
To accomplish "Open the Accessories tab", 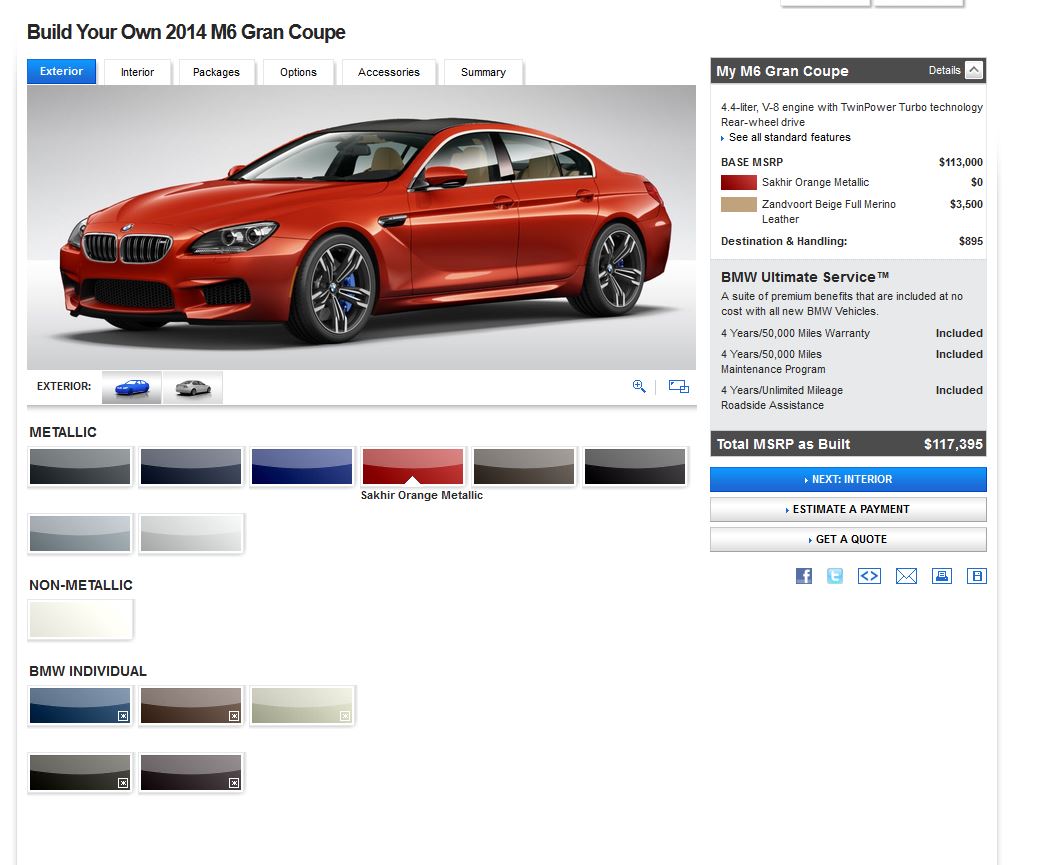I will 389,72.
